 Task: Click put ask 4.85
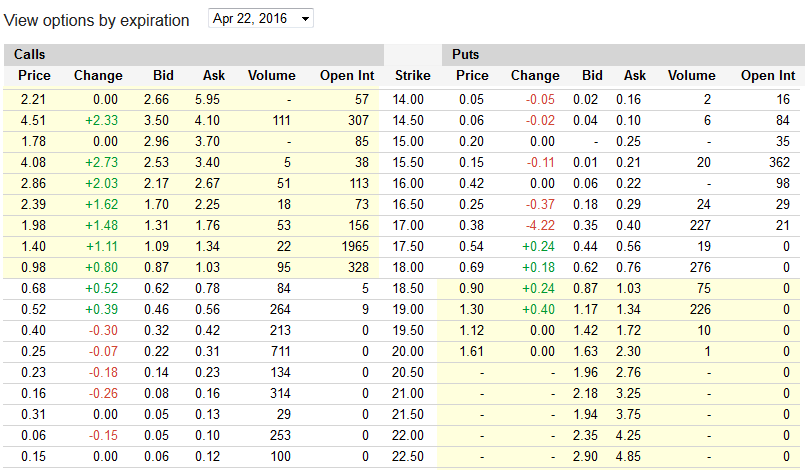[628, 457]
